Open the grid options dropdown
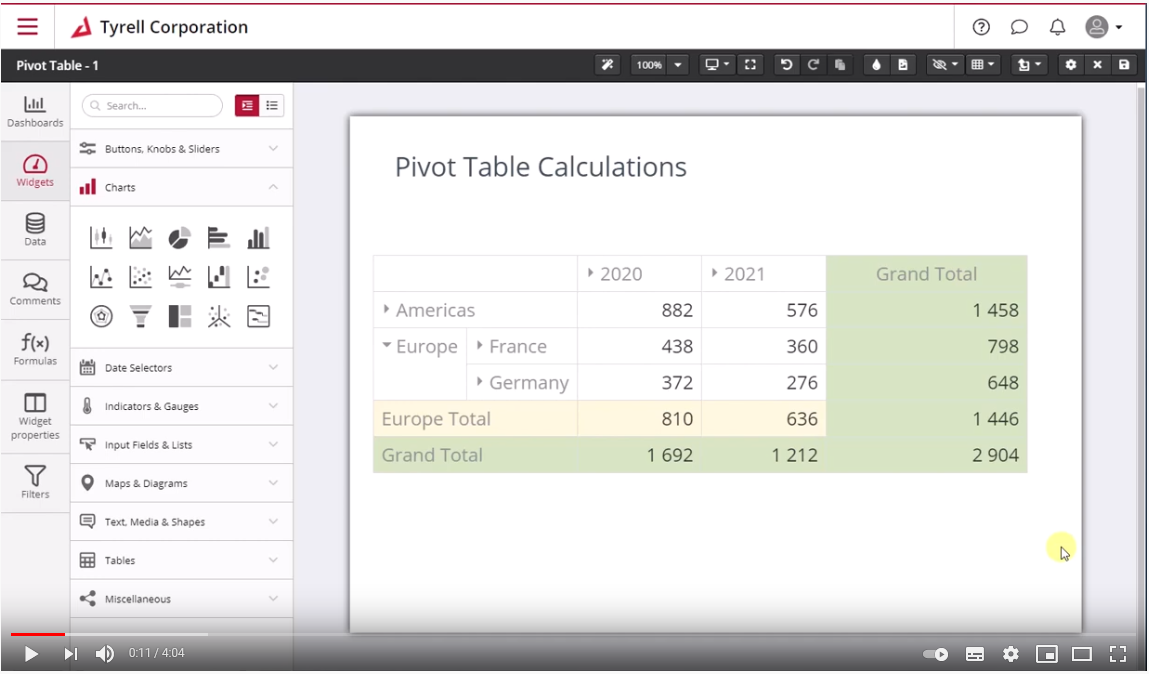Viewport: 1149px width, 674px height. (983, 64)
